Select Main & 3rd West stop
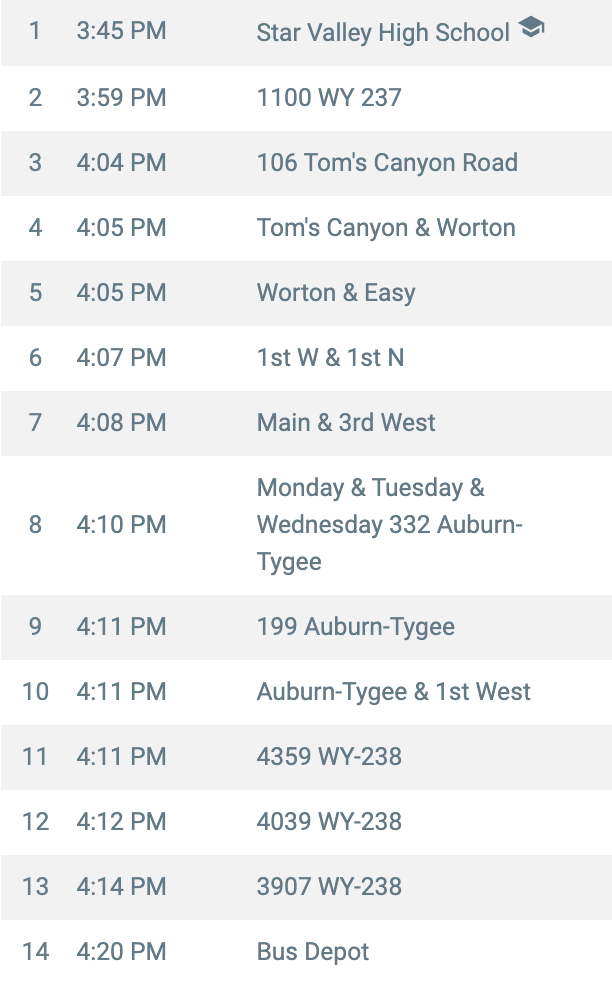This screenshot has height=996, width=612. 346,423
